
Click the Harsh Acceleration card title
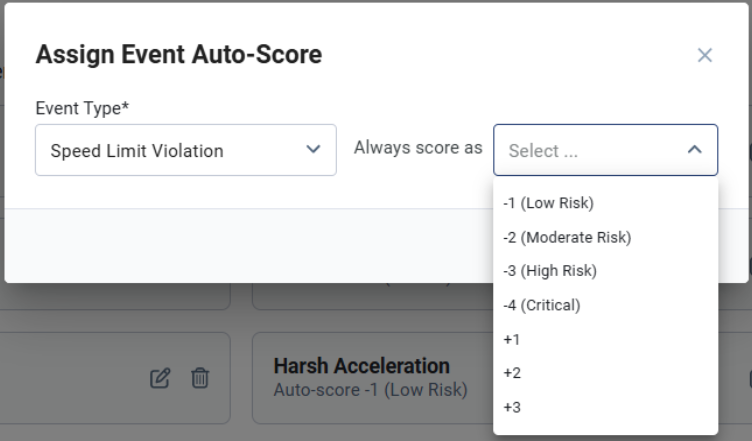[362, 366]
